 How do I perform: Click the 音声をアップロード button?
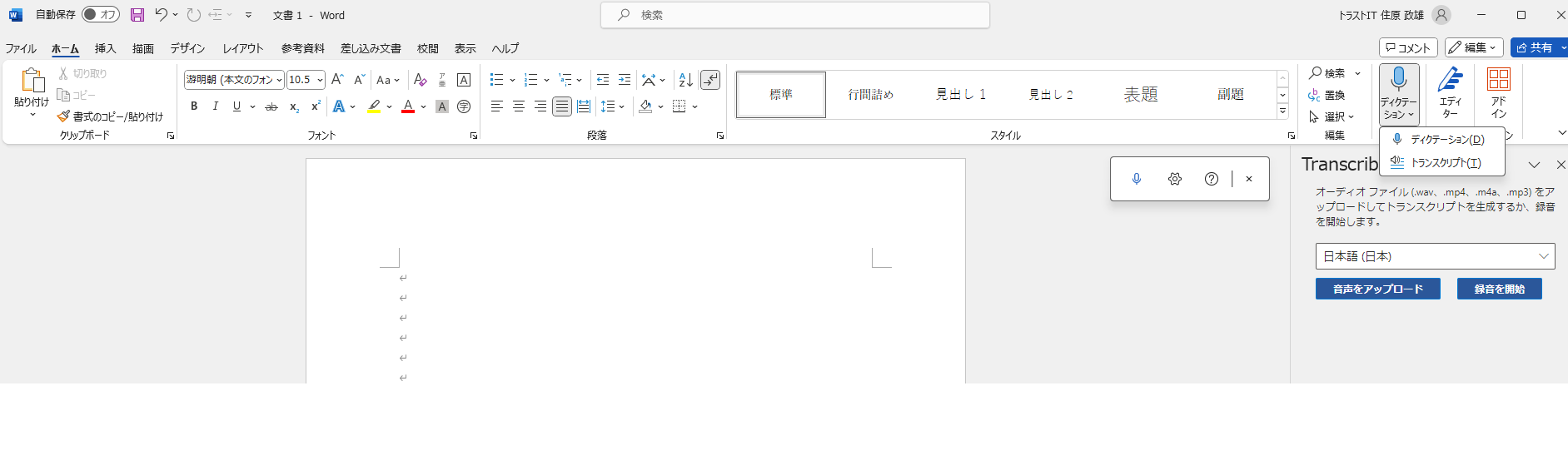[1377, 289]
